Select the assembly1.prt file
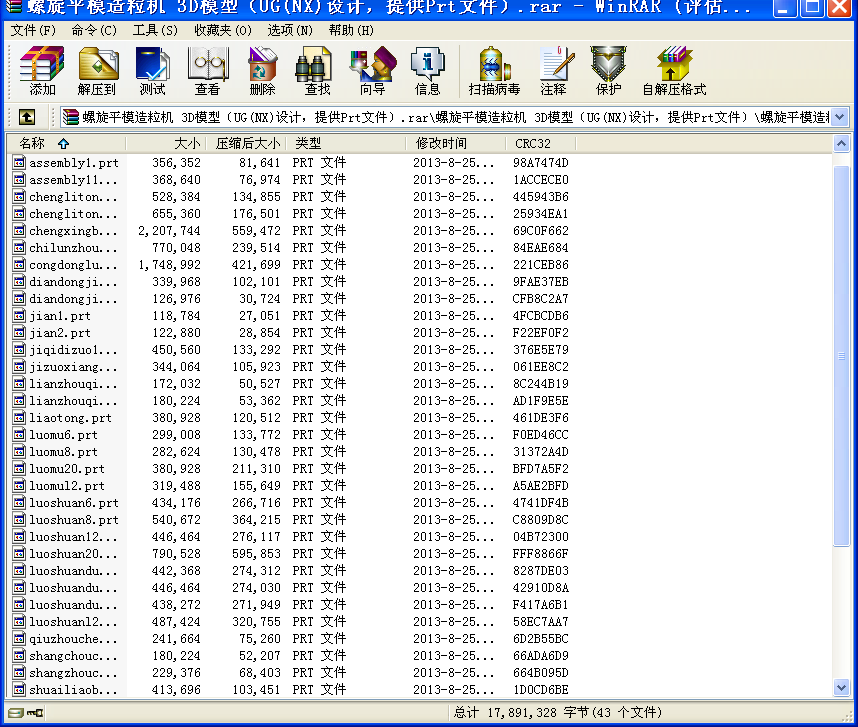 [73, 162]
